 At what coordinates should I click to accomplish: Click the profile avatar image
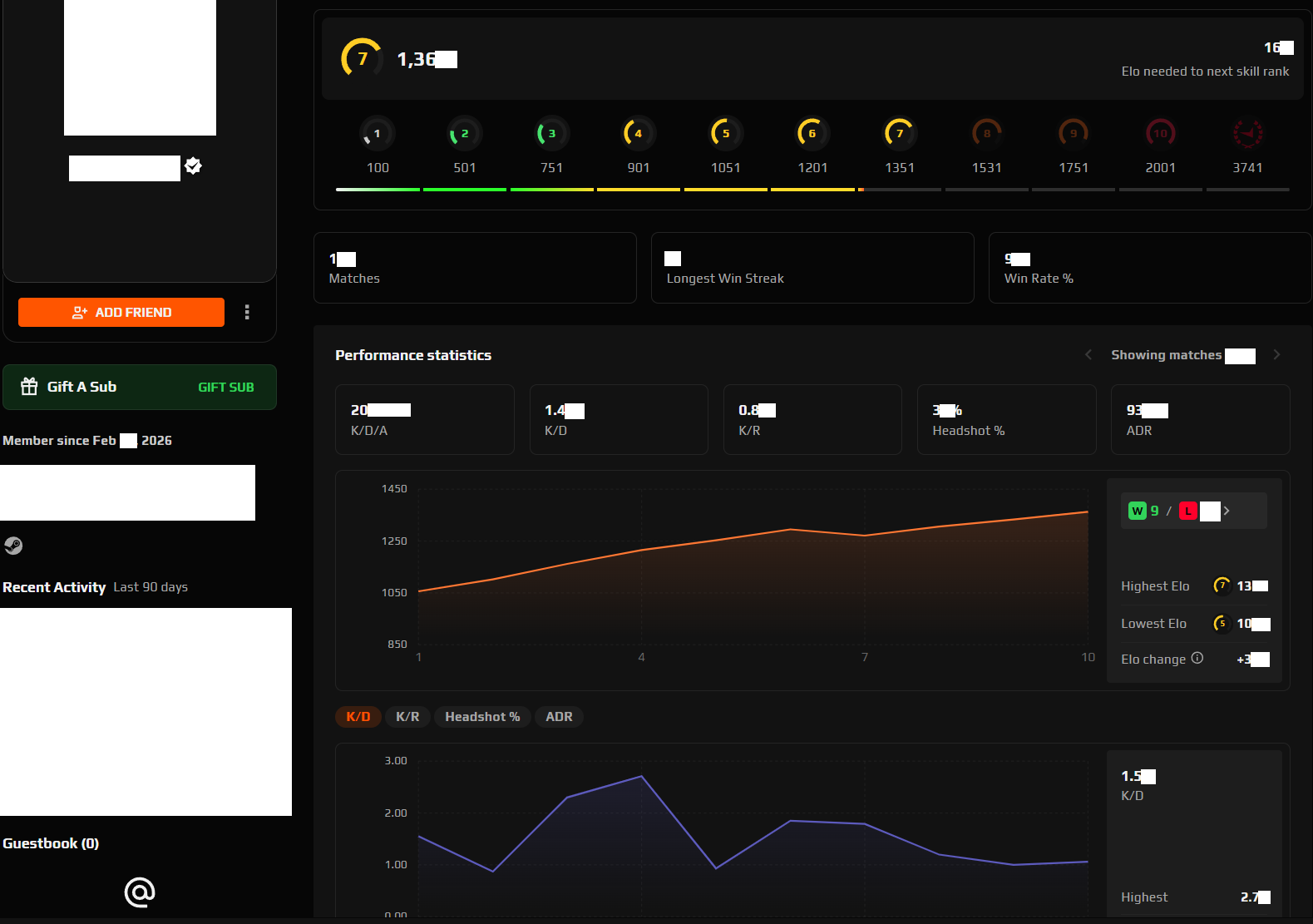[x=140, y=67]
